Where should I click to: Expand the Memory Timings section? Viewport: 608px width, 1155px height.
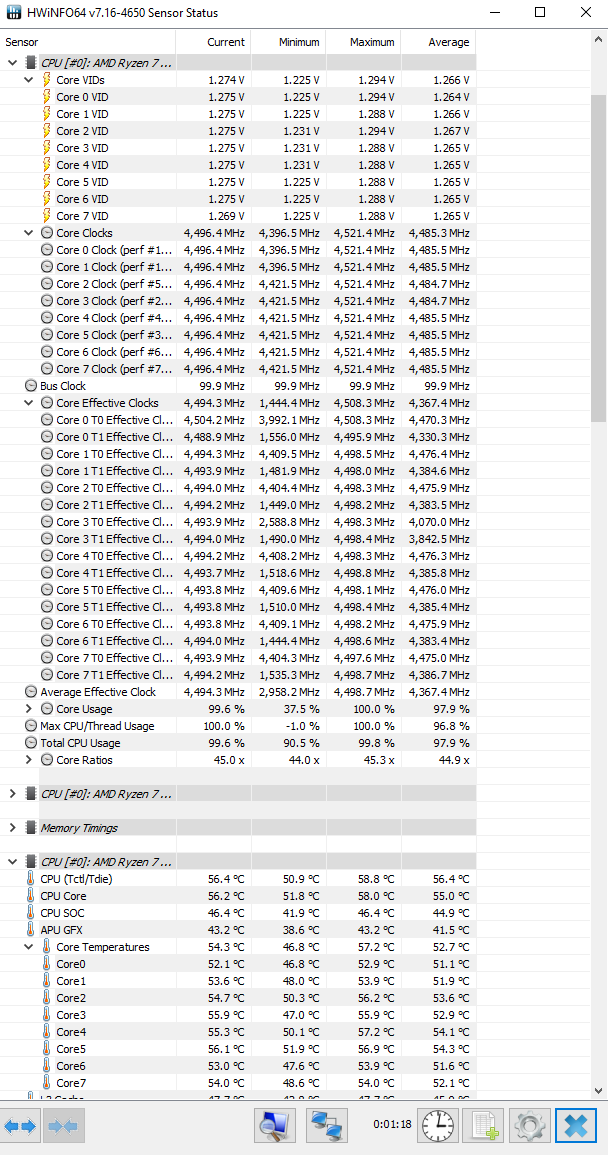point(12,828)
